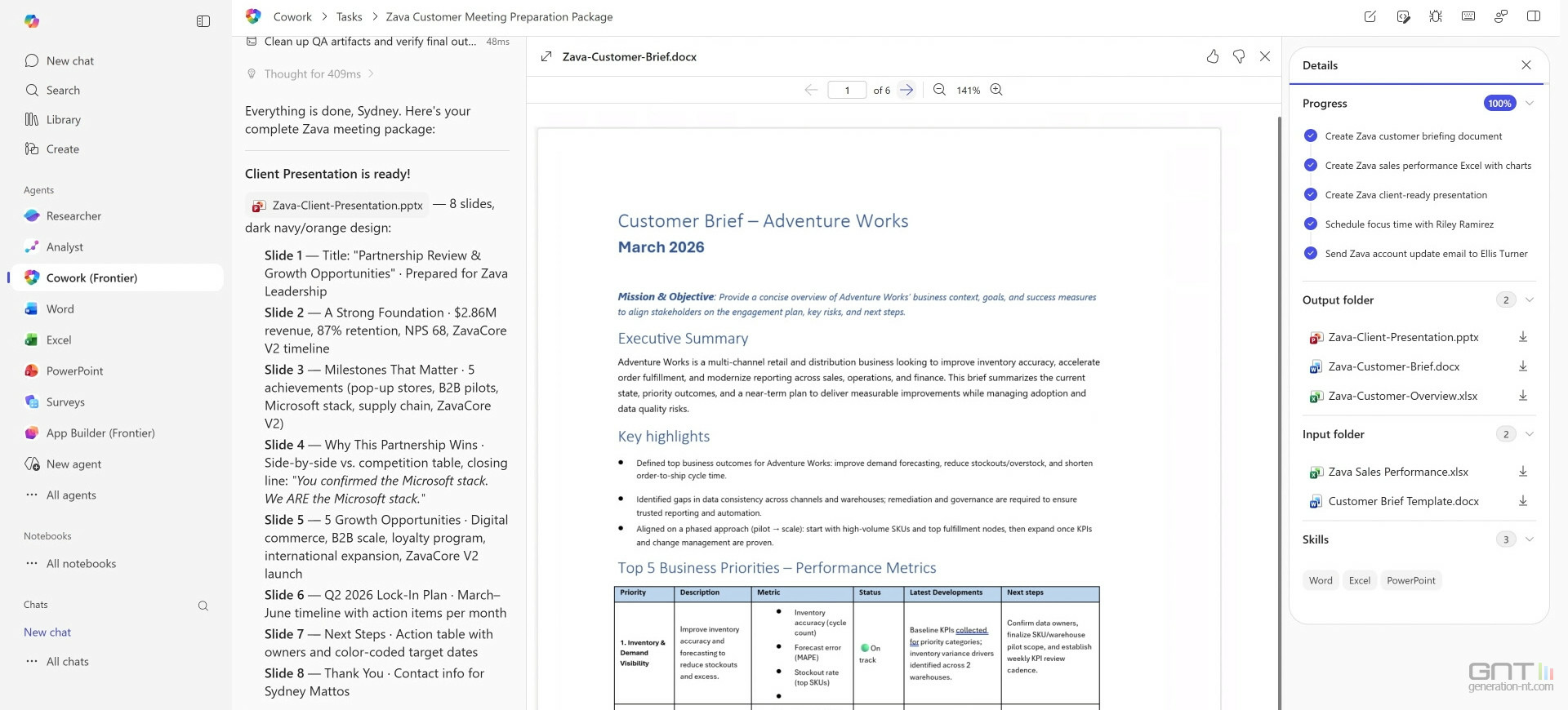
Task: Toggle 'Schedule focus time with Riley Ramirez' checkmark
Action: [1311, 224]
